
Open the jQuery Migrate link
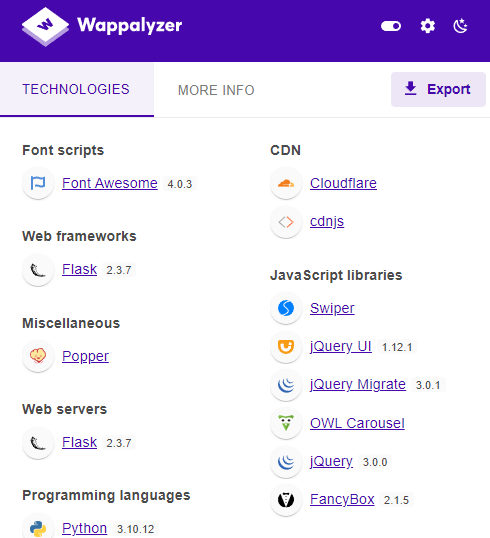tap(358, 385)
